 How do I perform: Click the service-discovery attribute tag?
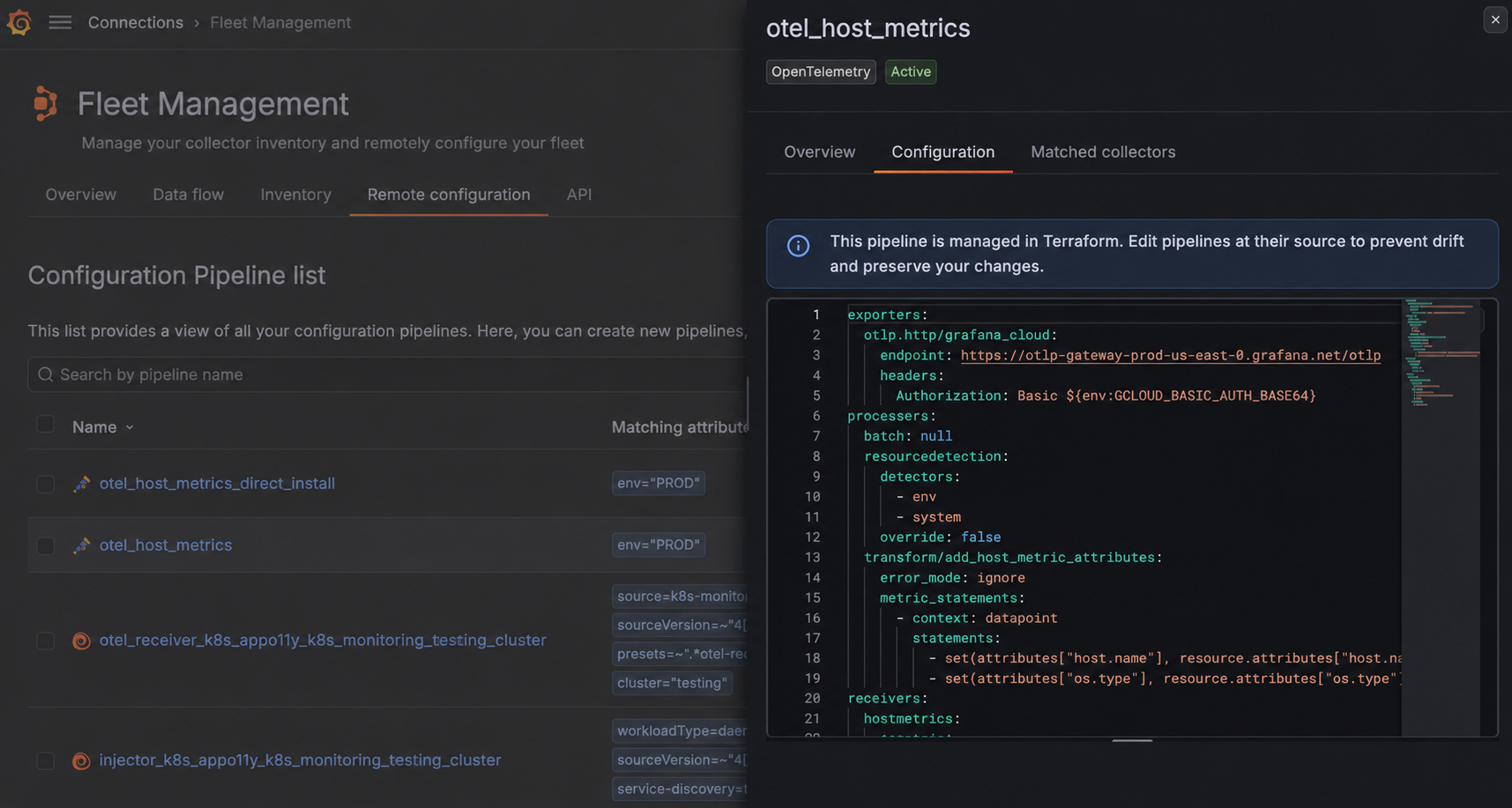pyautogui.click(x=680, y=789)
